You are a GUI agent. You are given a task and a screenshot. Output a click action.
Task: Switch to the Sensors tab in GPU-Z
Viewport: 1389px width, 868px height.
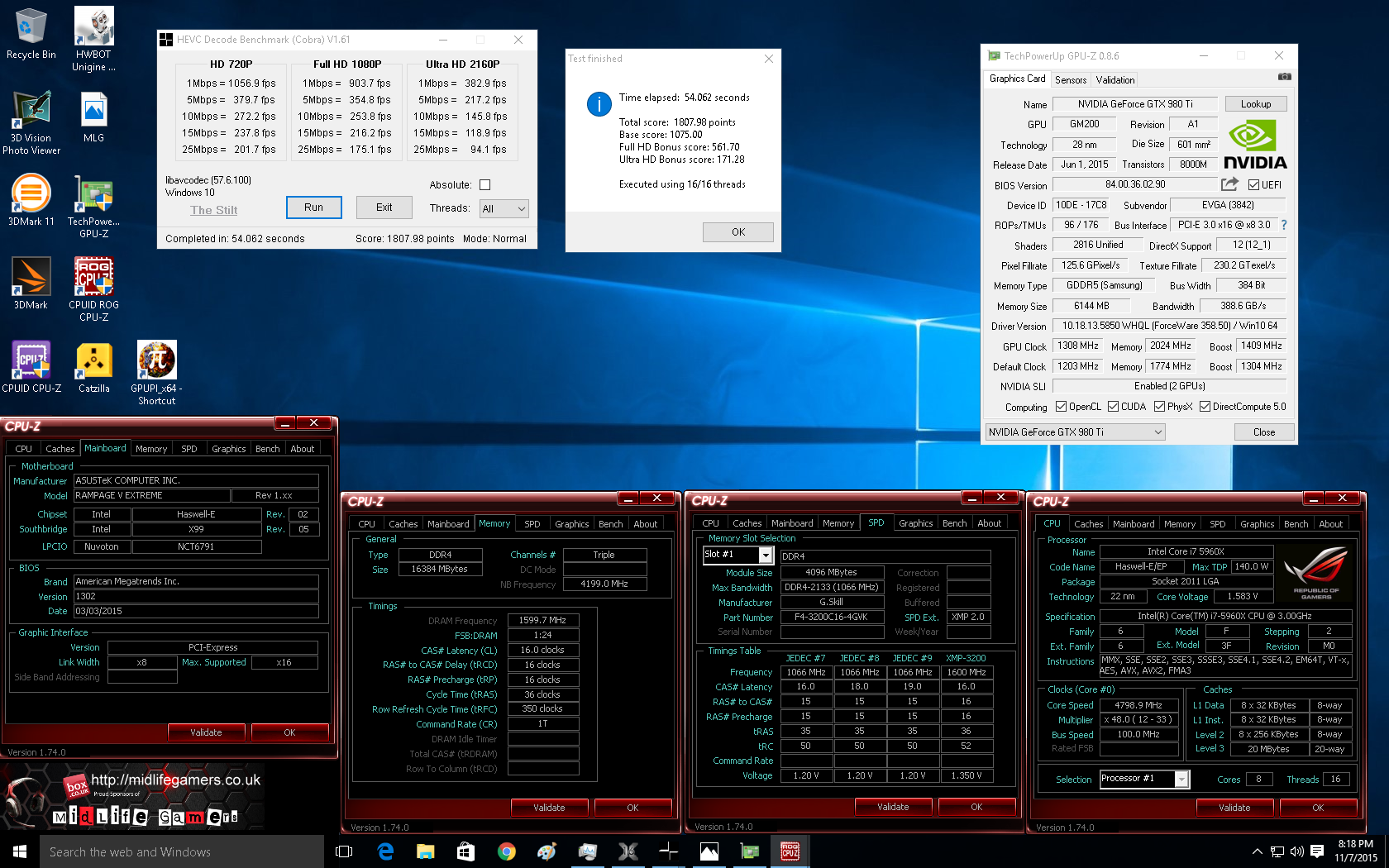pos(1071,80)
